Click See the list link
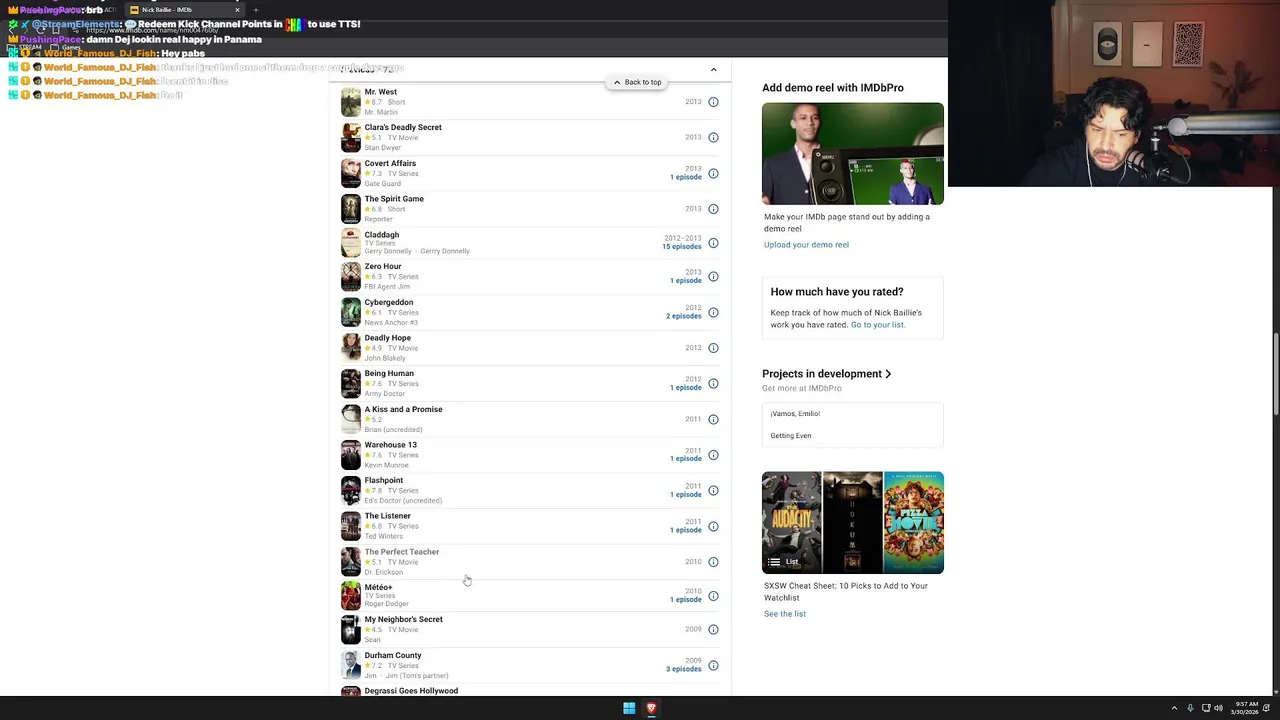 coord(785,614)
